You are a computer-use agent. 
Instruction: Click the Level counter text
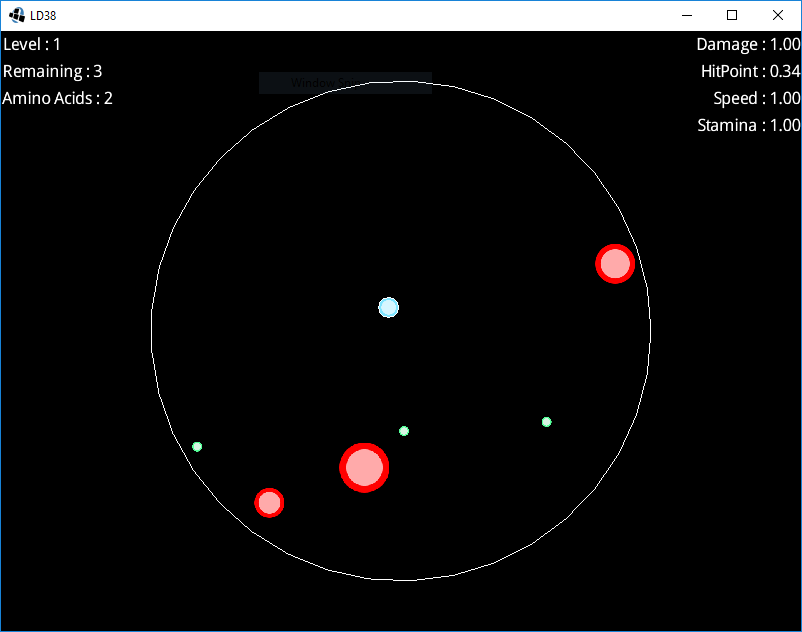(x=32, y=44)
